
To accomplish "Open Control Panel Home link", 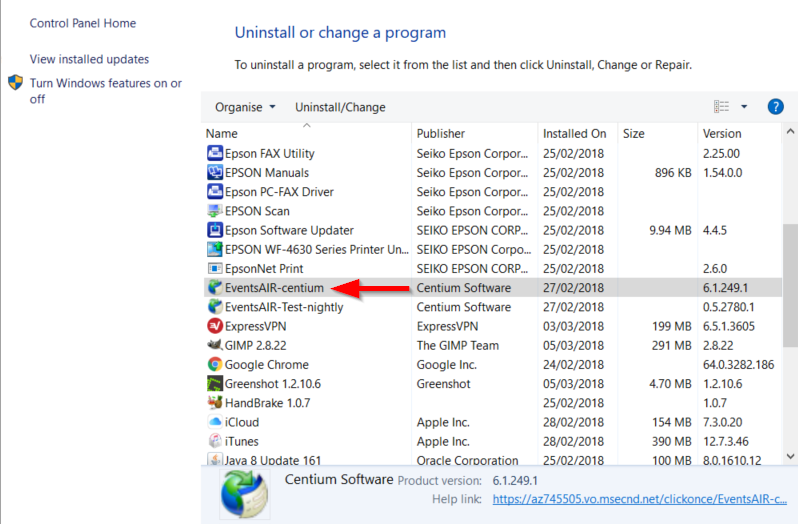I will point(82,23).
